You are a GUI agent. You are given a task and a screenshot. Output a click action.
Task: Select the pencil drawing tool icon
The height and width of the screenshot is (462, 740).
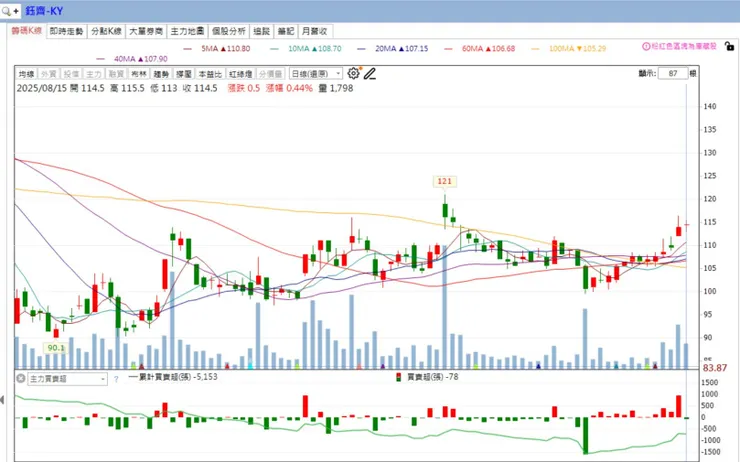tap(370, 74)
